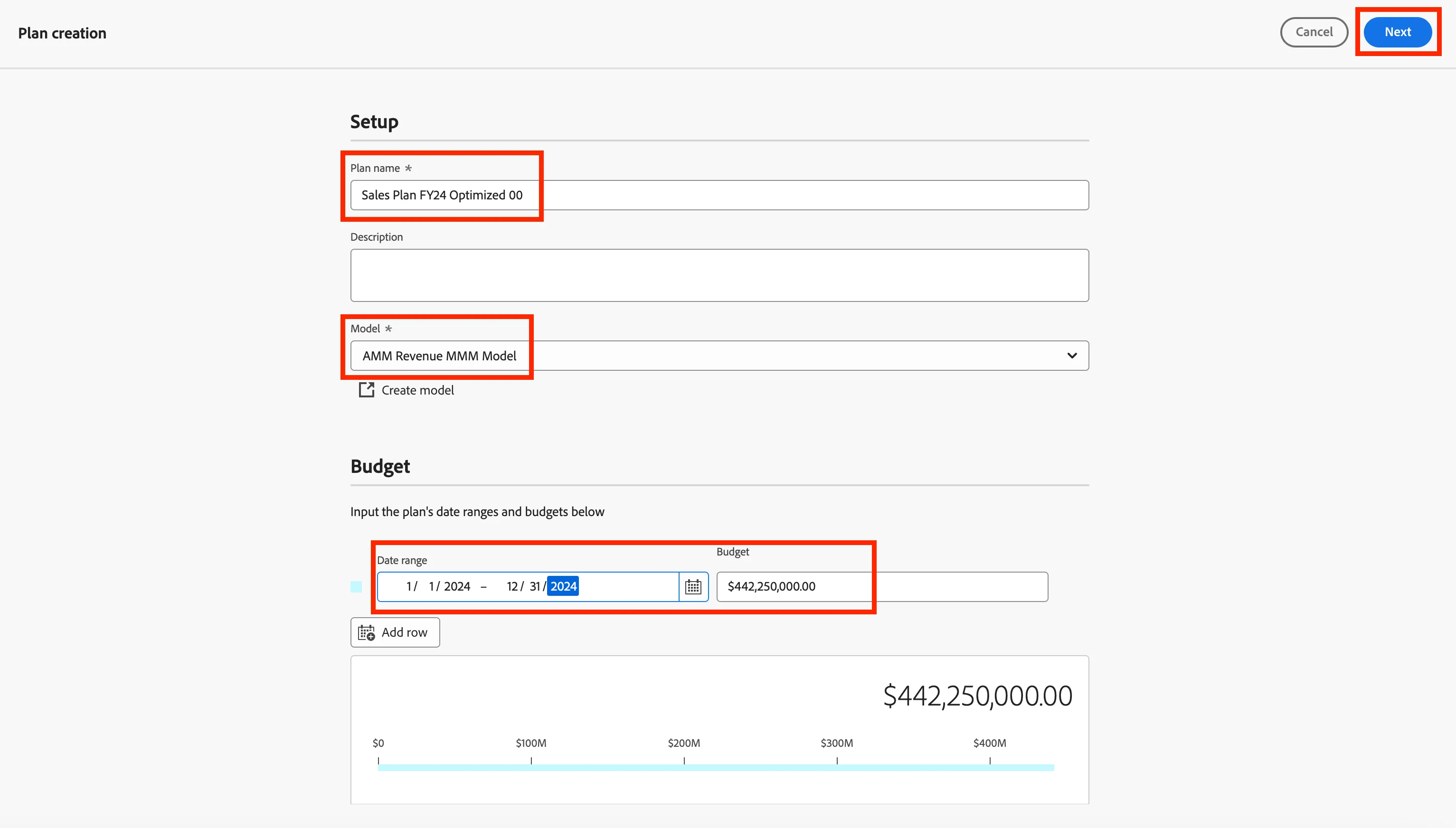The height and width of the screenshot is (828, 1456).
Task: Click the highlighted end year 2024 segment
Action: [563, 586]
